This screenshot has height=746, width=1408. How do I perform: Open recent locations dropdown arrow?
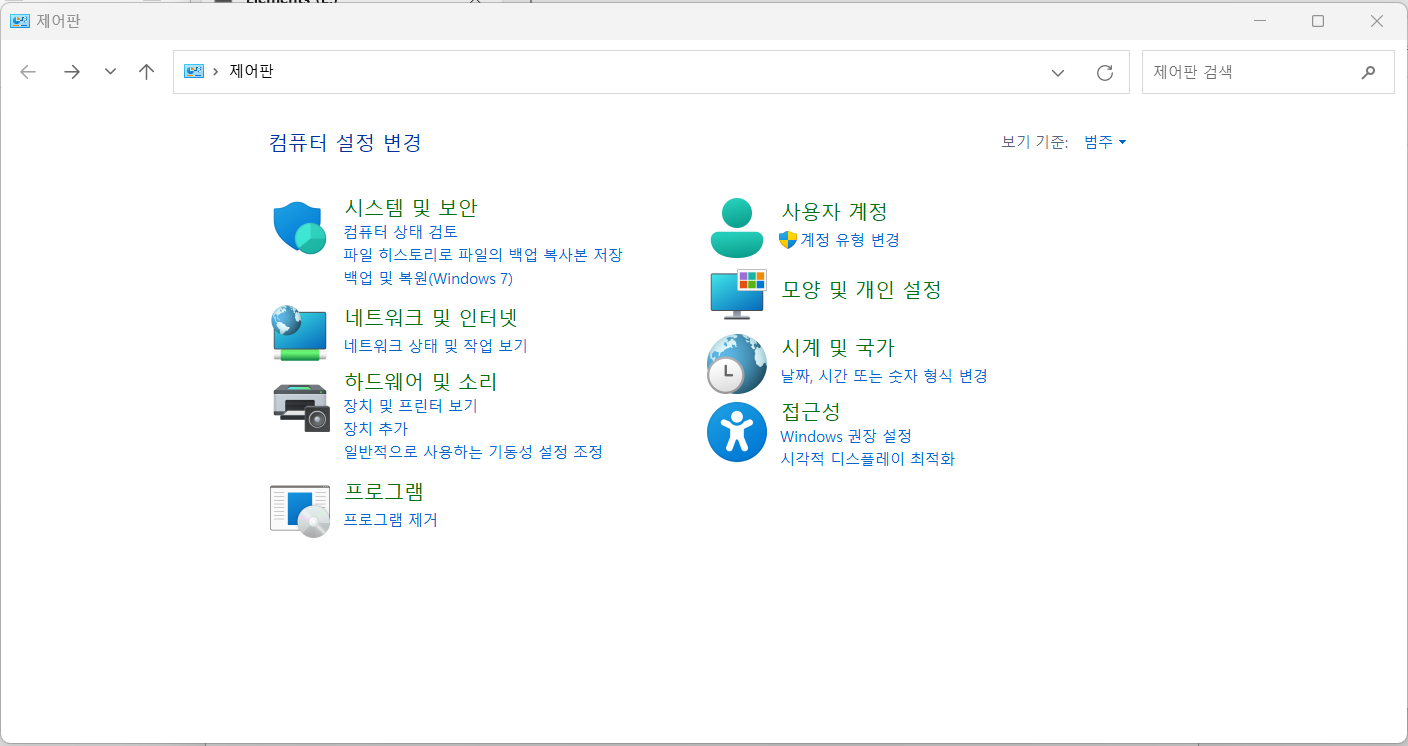110,72
